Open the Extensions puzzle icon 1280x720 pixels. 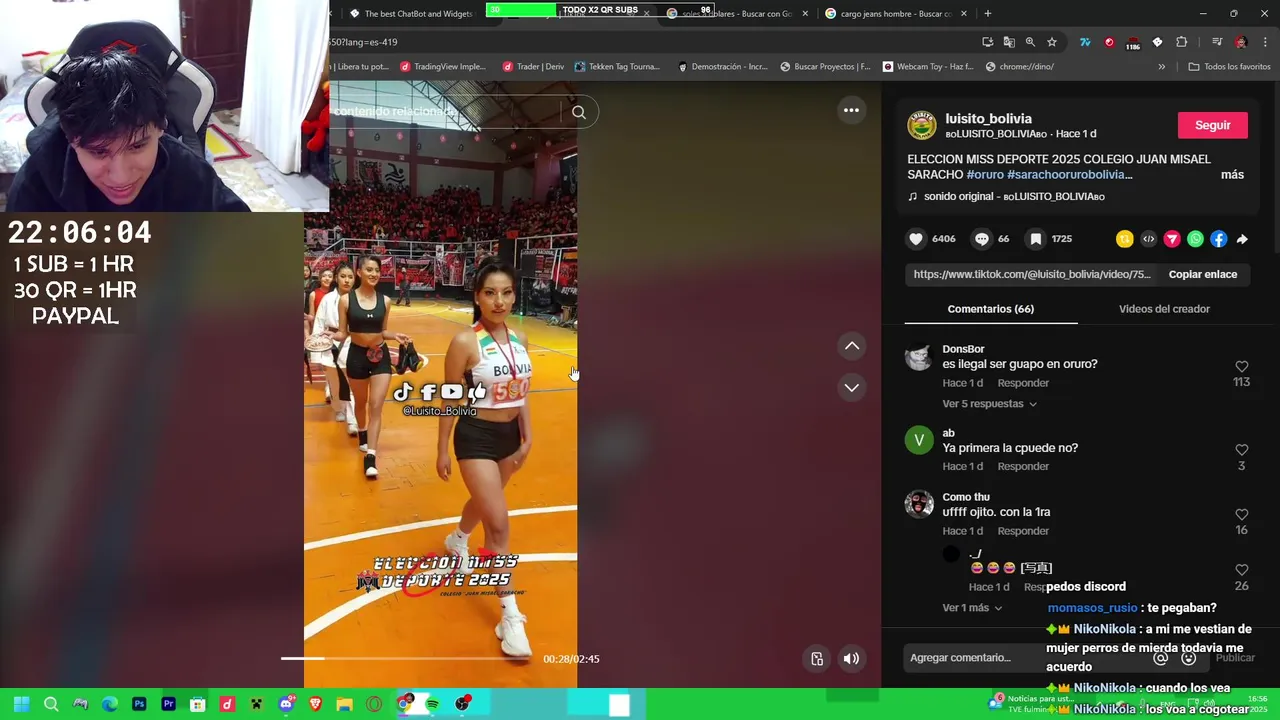tap(1181, 42)
